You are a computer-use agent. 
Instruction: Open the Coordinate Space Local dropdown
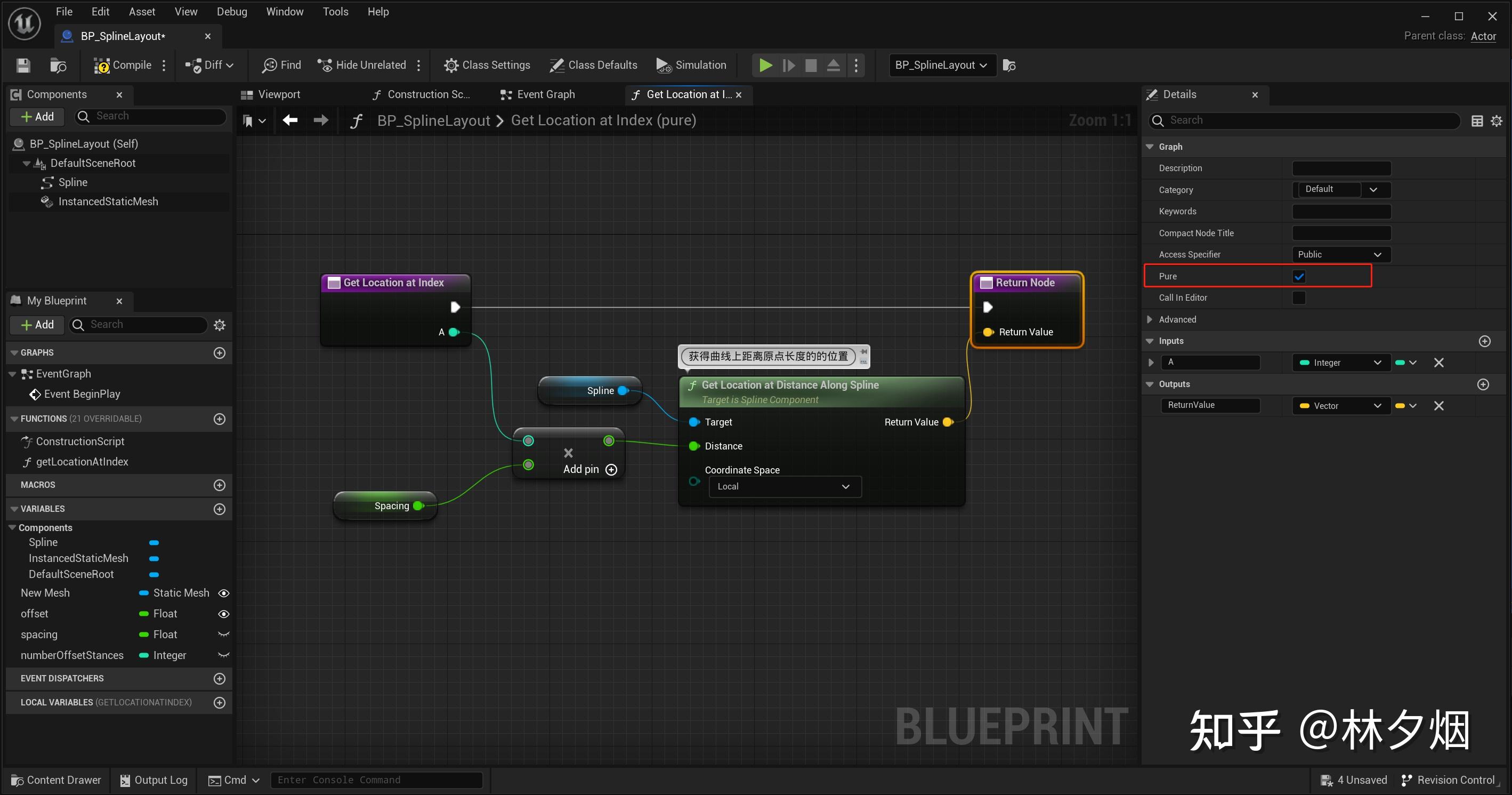pyautogui.click(x=785, y=486)
